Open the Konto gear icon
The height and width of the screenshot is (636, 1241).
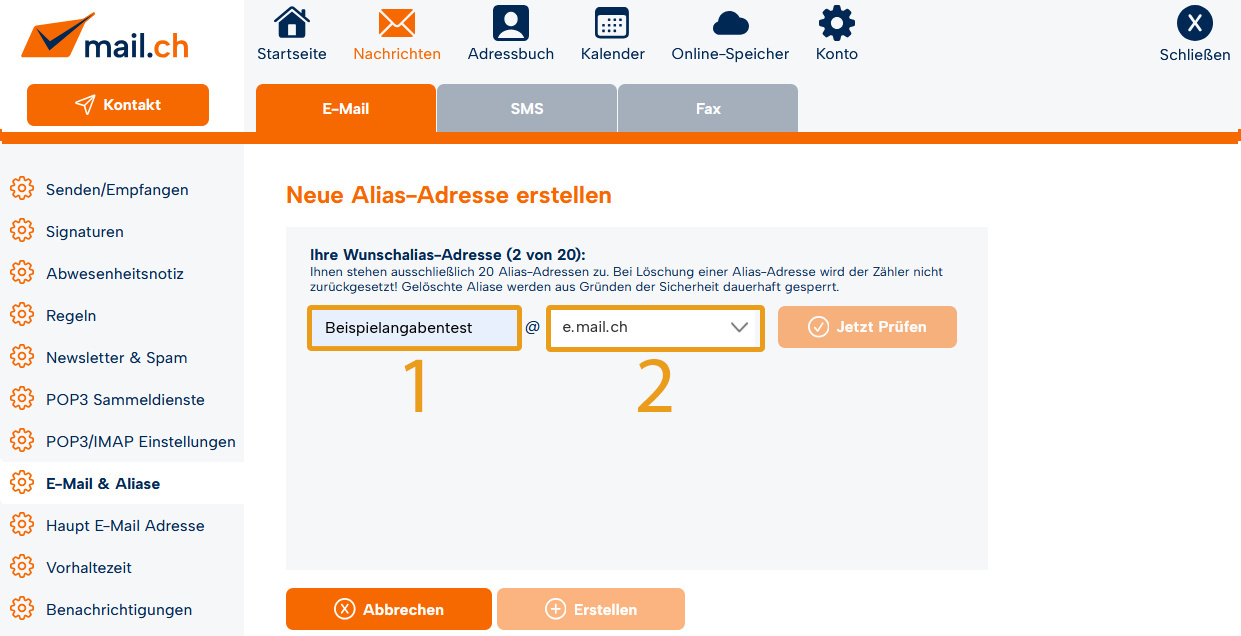click(x=836, y=23)
